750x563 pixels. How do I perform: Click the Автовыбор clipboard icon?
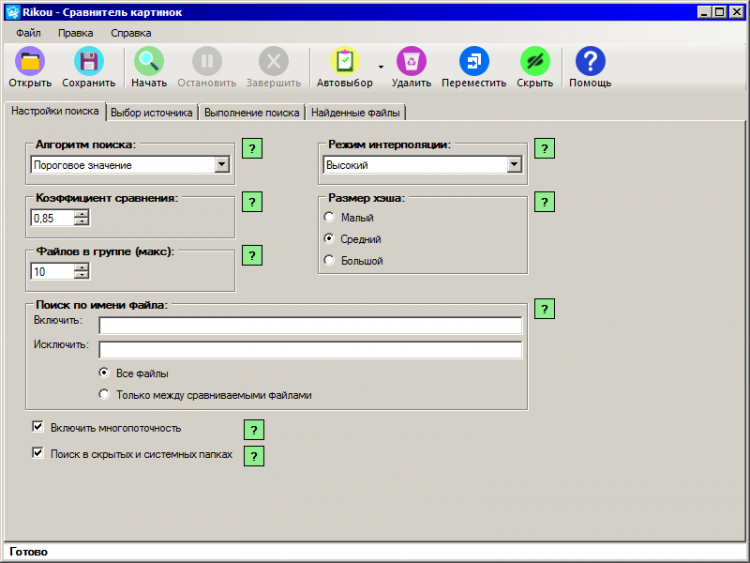click(344, 61)
